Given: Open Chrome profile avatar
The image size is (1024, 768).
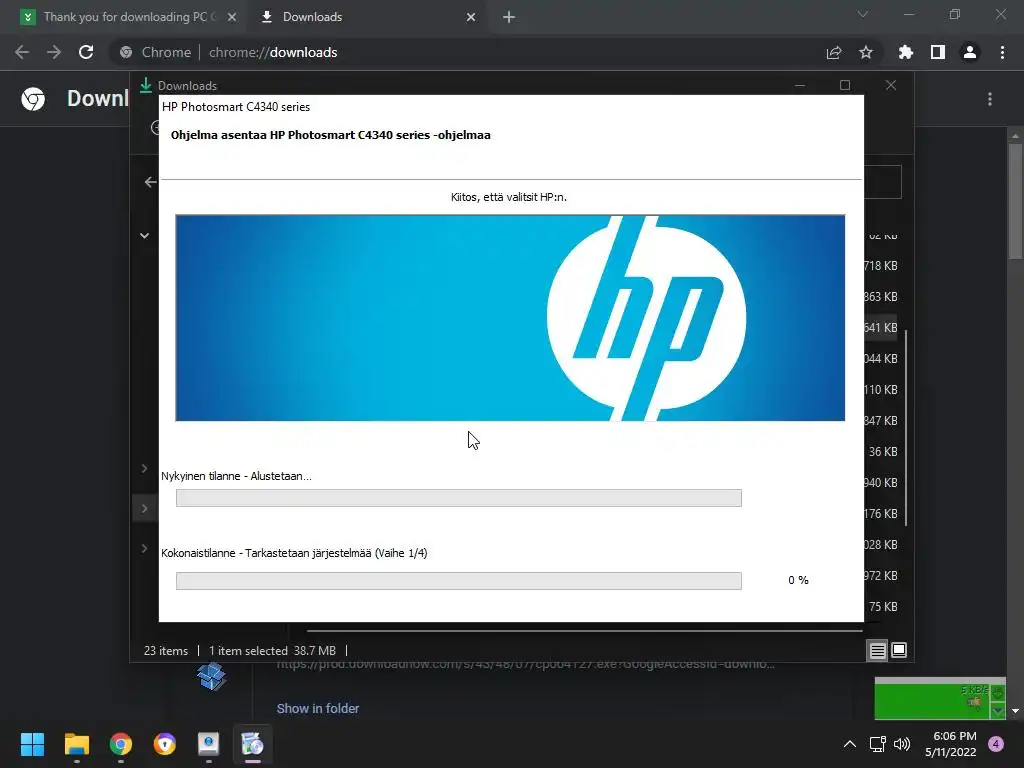Looking at the screenshot, I should click(x=970, y=52).
